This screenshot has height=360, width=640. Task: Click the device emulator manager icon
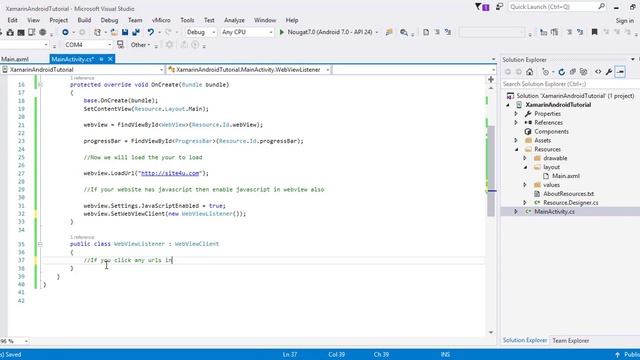tap(31, 32)
